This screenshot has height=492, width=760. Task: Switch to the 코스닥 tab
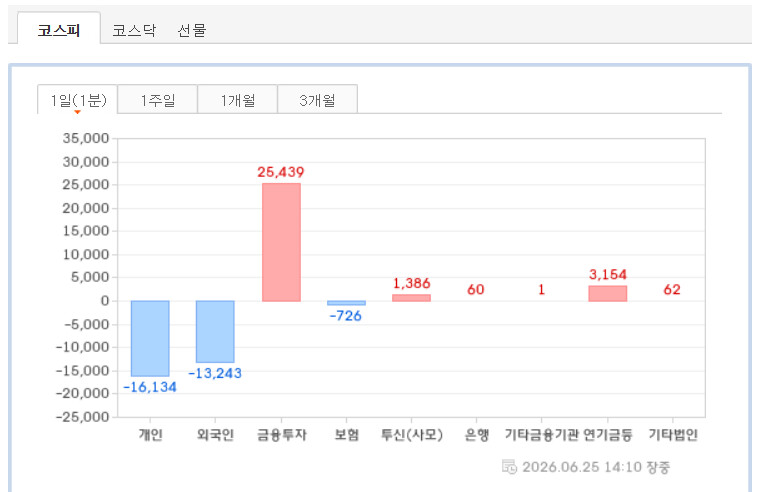134,31
